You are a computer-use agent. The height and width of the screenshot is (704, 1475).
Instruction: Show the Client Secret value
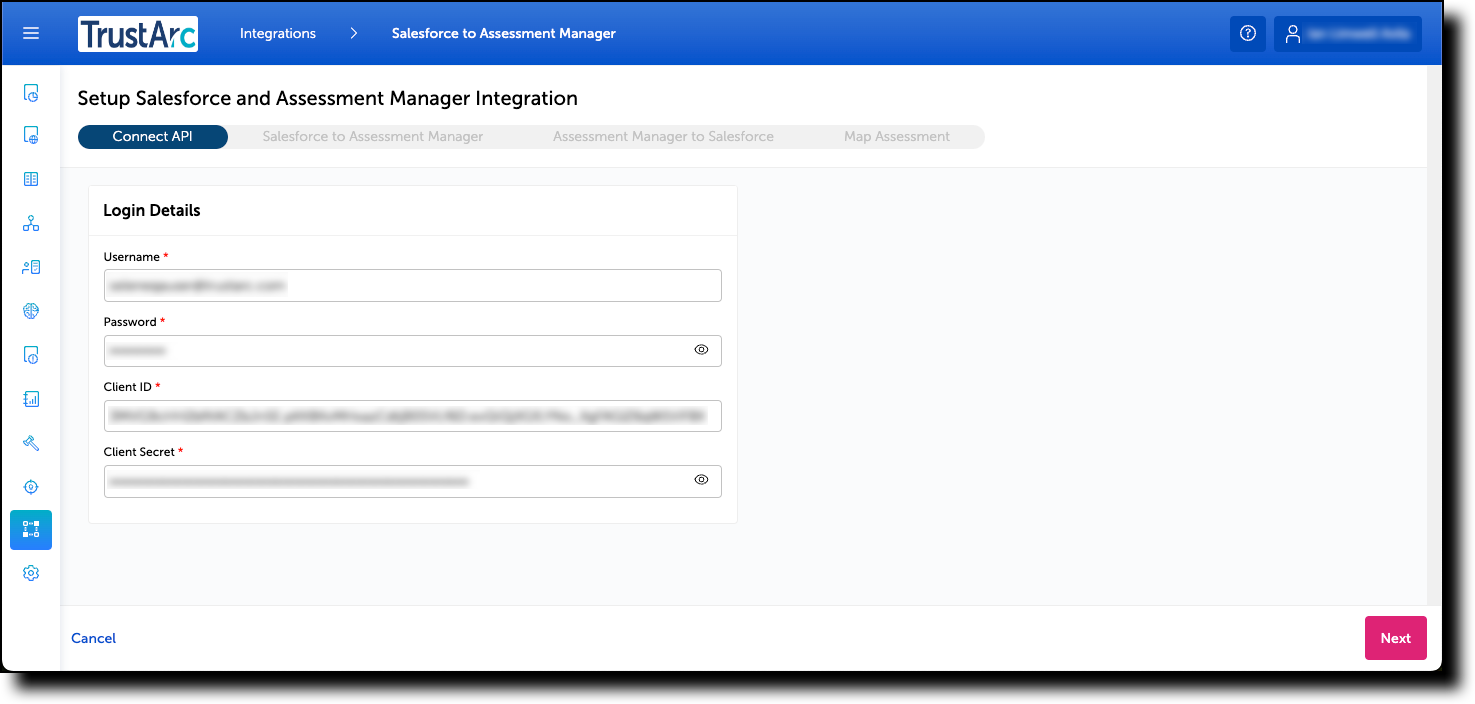[701, 480]
